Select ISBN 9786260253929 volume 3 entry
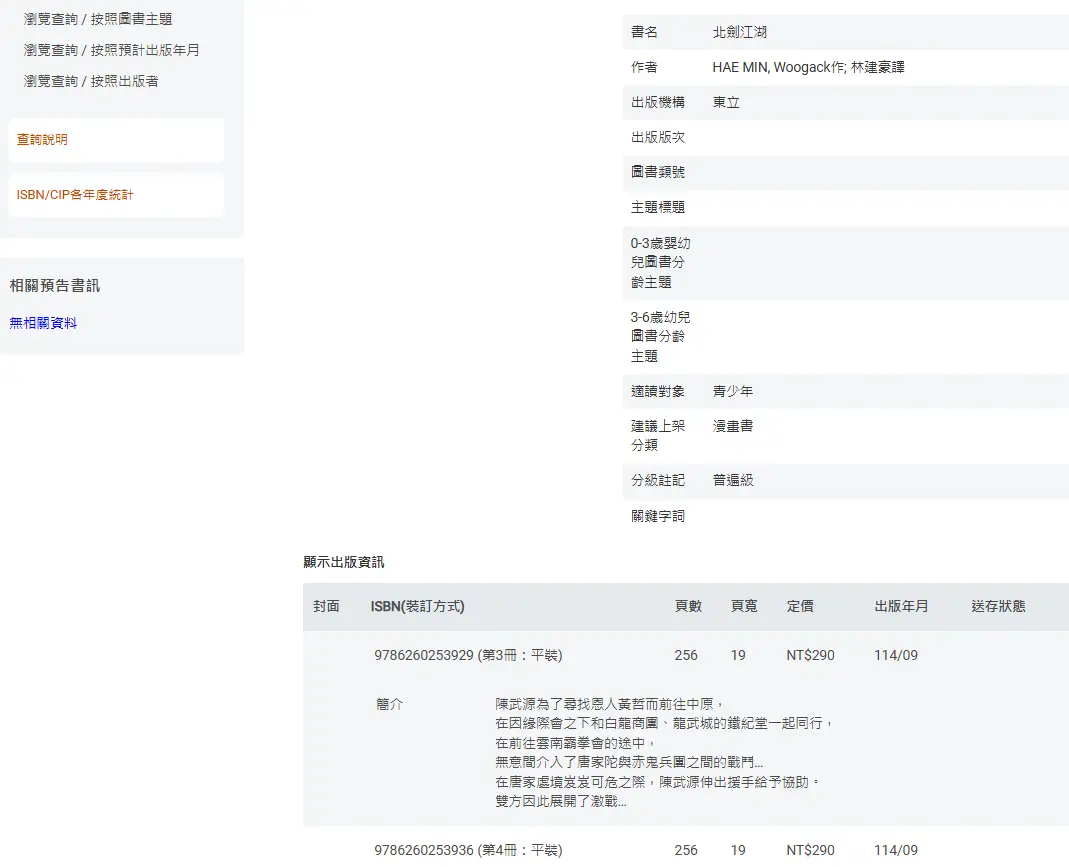This screenshot has height=867, width=1069. (468, 656)
